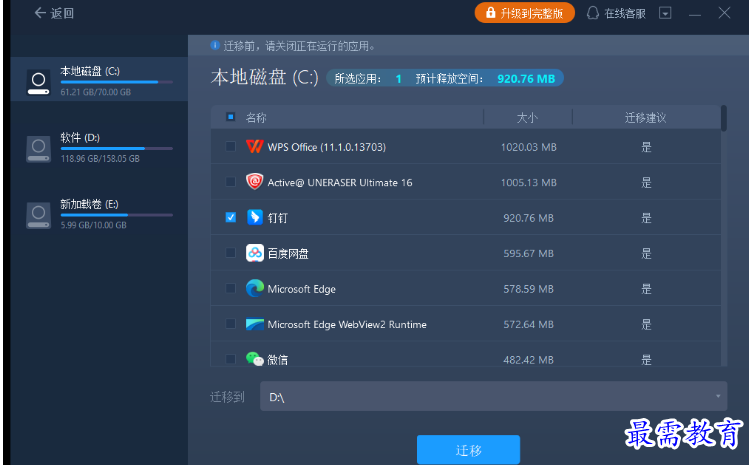Click the 482.42 MB size value

coord(528,359)
